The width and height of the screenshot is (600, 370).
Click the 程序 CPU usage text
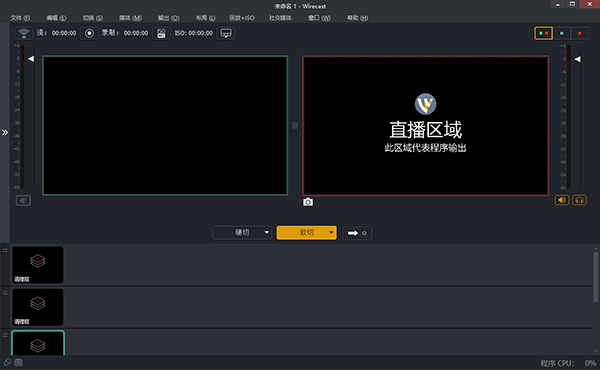point(568,363)
